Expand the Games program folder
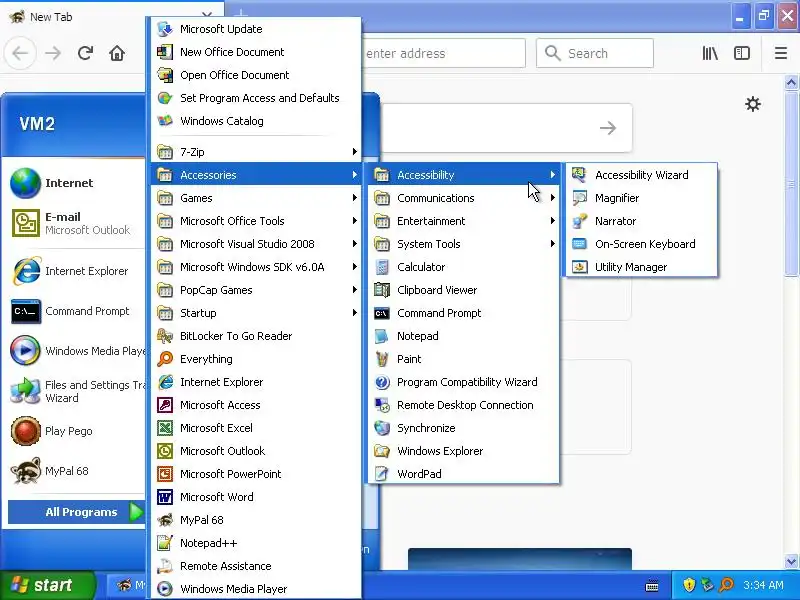Screen dimensions: 800x600 256,198
